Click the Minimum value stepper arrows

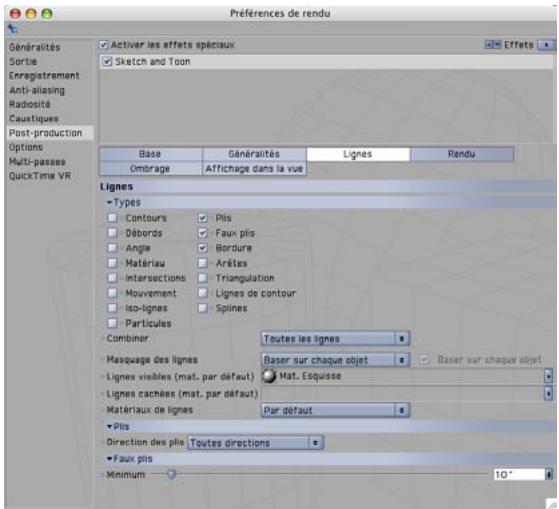coord(549,474)
